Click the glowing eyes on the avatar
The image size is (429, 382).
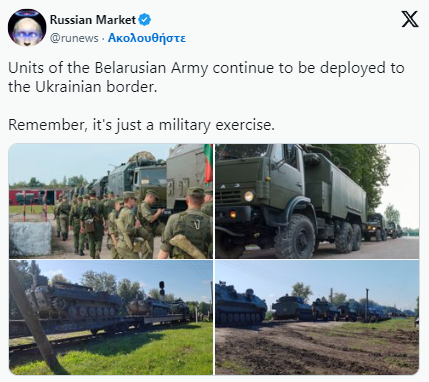click(x=27, y=35)
